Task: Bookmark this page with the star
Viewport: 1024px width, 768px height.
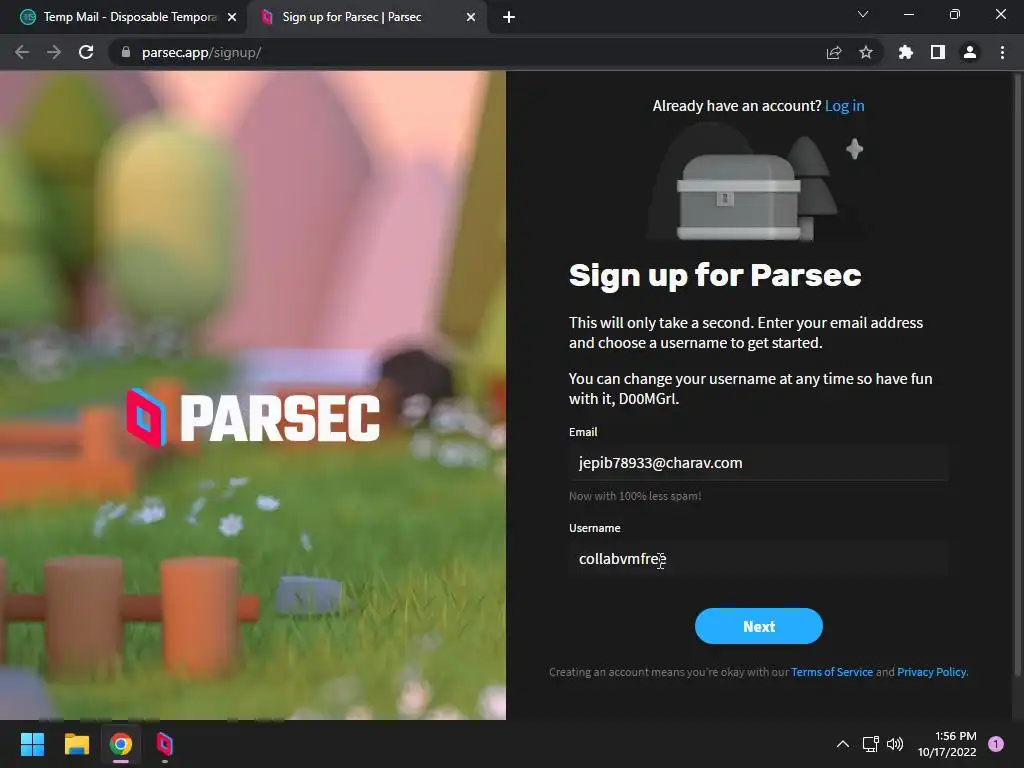Action: (x=866, y=52)
